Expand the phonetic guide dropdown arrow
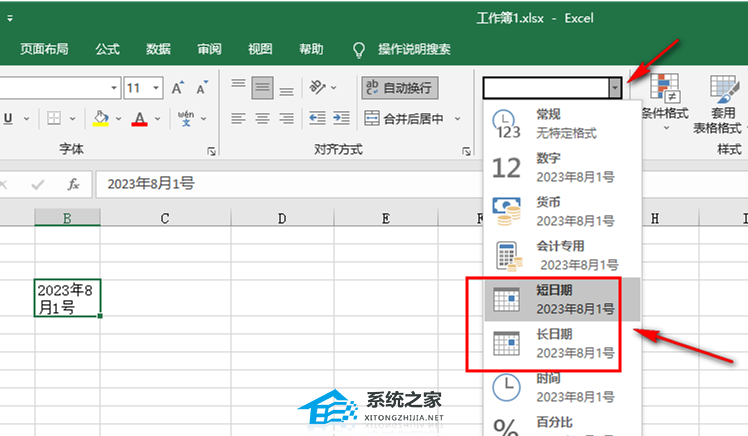 pos(204,118)
